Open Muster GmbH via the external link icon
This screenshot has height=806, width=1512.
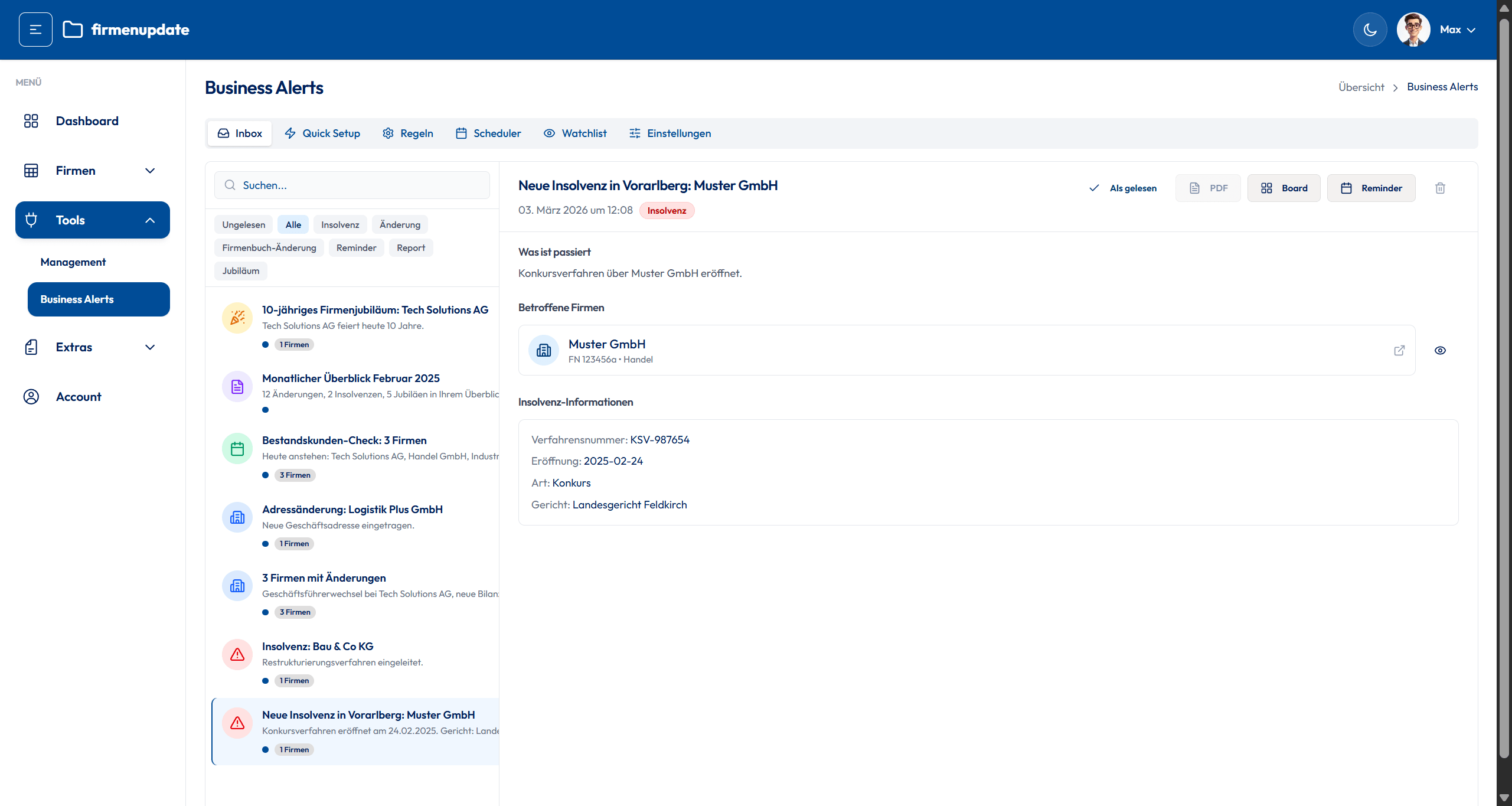pyautogui.click(x=1399, y=350)
